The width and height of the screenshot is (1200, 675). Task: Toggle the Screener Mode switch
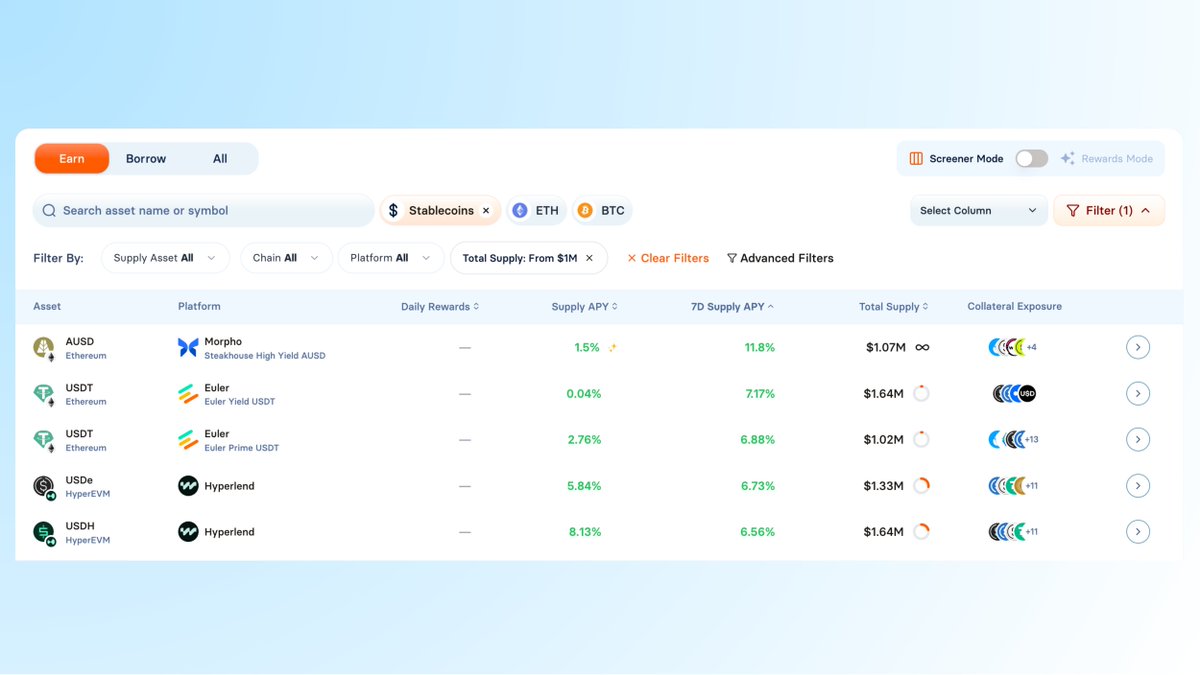[x=1032, y=158]
